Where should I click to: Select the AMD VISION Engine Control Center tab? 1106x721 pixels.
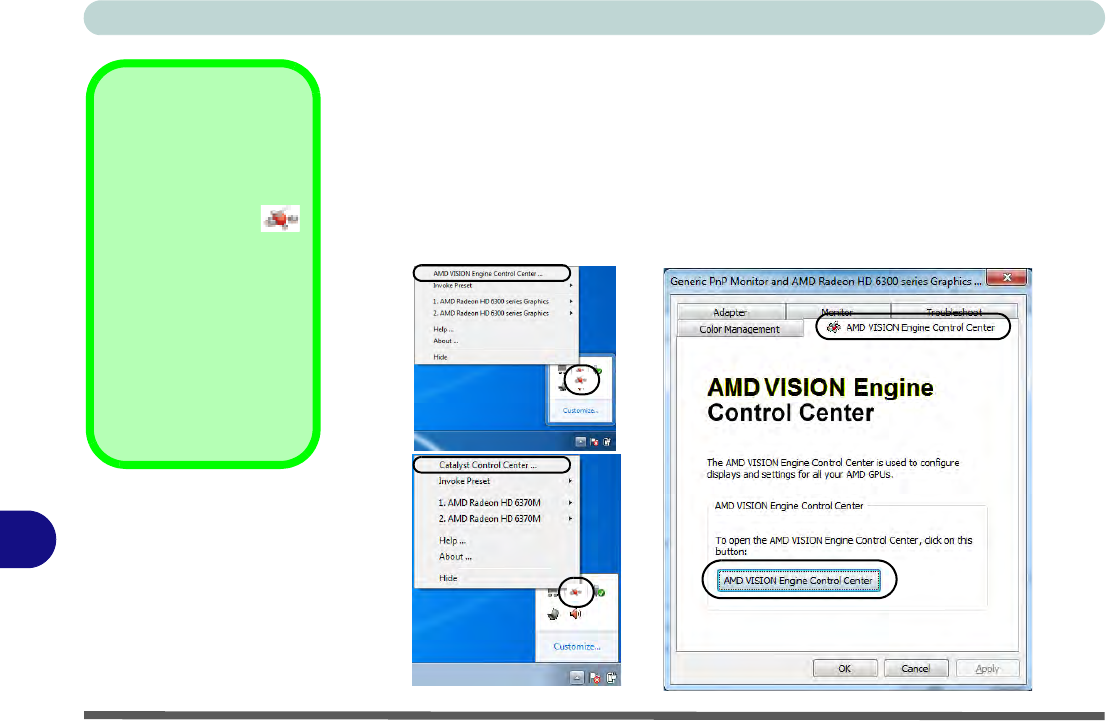(912, 327)
